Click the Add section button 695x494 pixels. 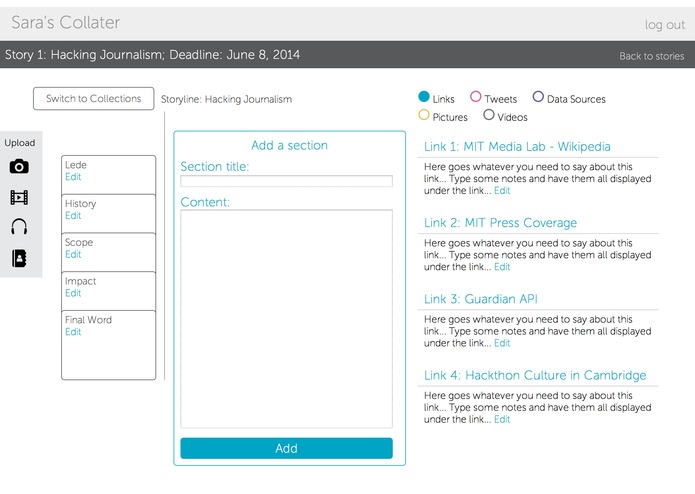286,448
